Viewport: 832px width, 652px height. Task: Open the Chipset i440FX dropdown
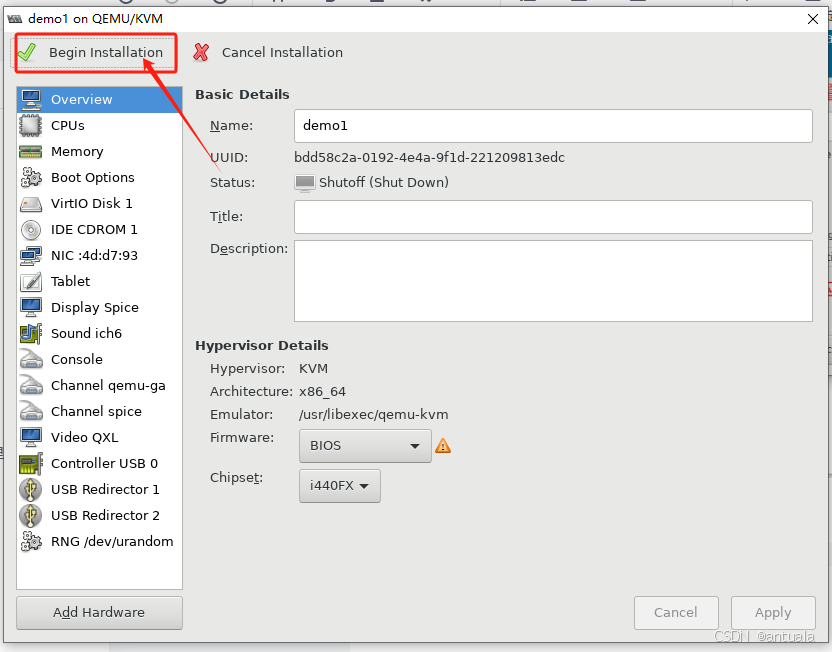point(340,485)
